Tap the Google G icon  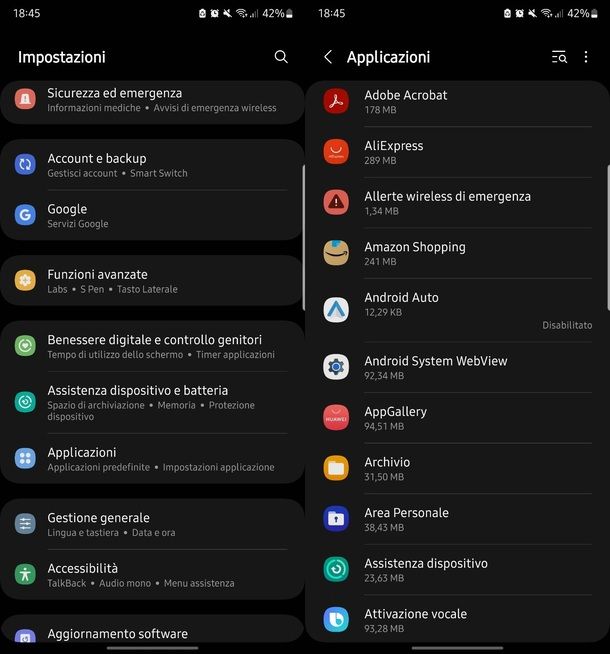25,215
